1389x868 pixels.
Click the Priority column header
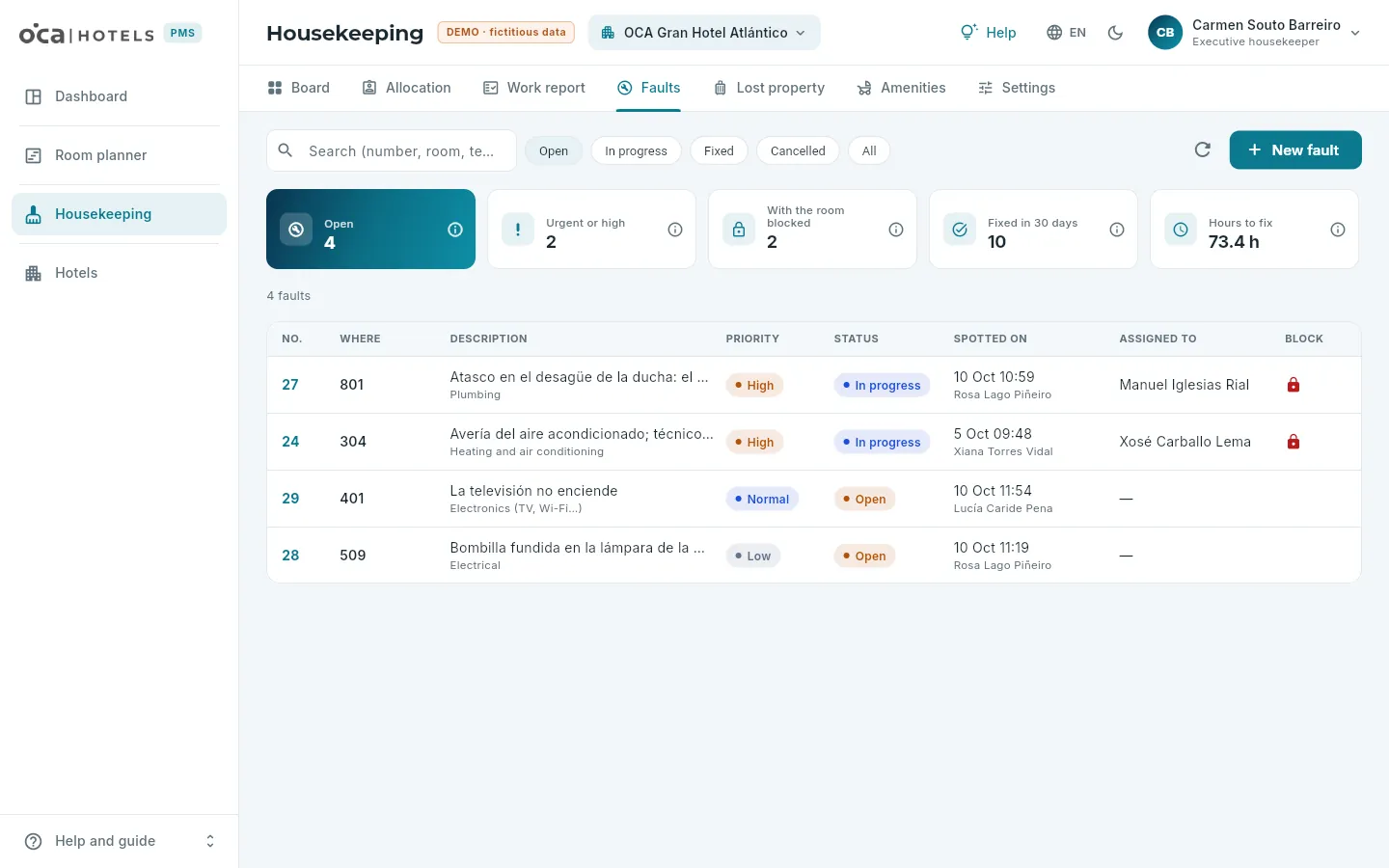752,339
